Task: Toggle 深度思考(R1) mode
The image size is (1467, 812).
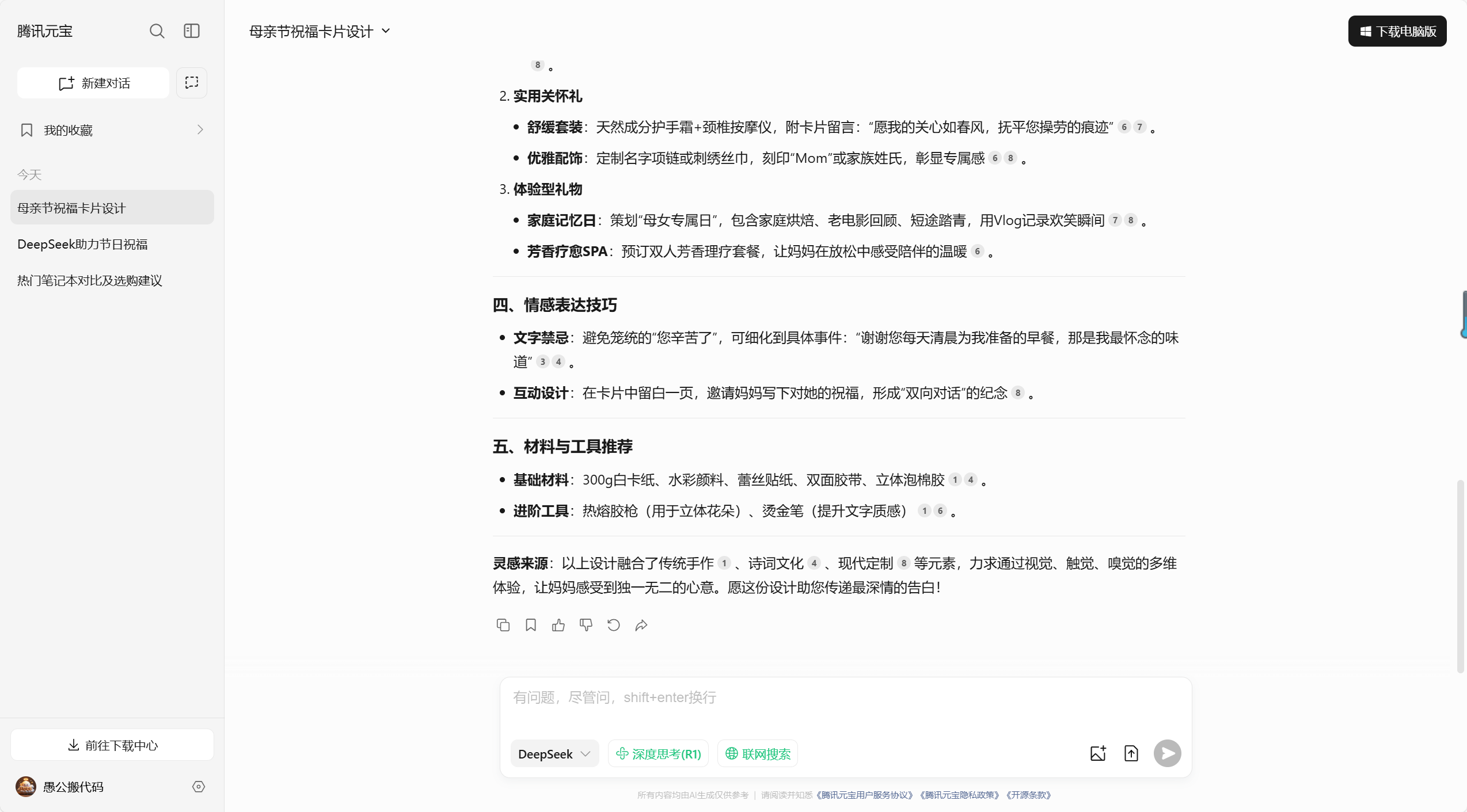Action: (658, 754)
